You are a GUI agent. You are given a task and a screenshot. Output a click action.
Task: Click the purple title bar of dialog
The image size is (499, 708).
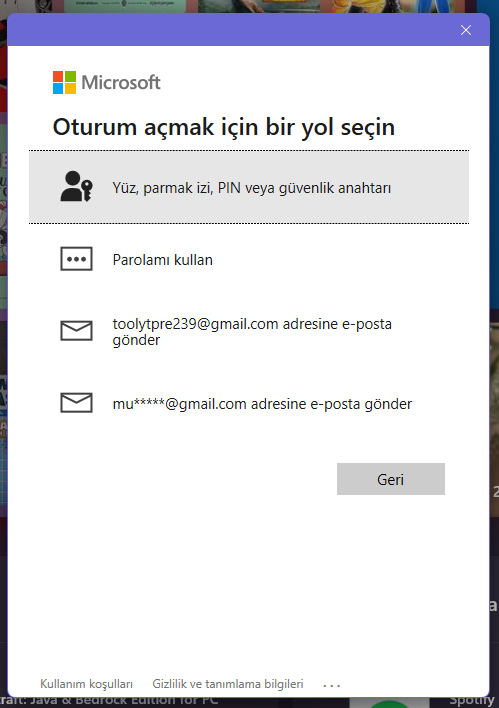click(x=233, y=30)
